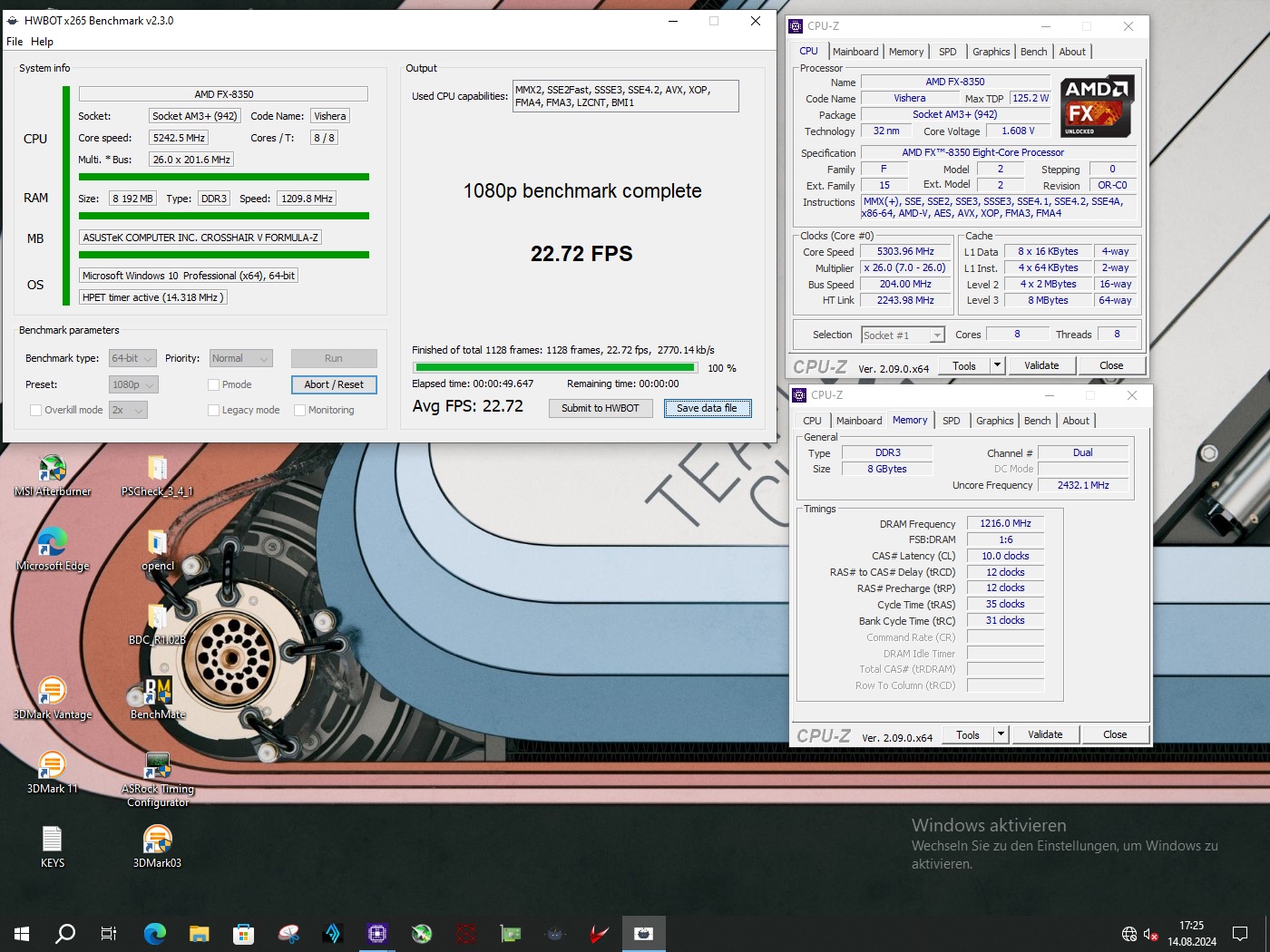Click Core Speed value 5303.96 MHz

point(905,251)
